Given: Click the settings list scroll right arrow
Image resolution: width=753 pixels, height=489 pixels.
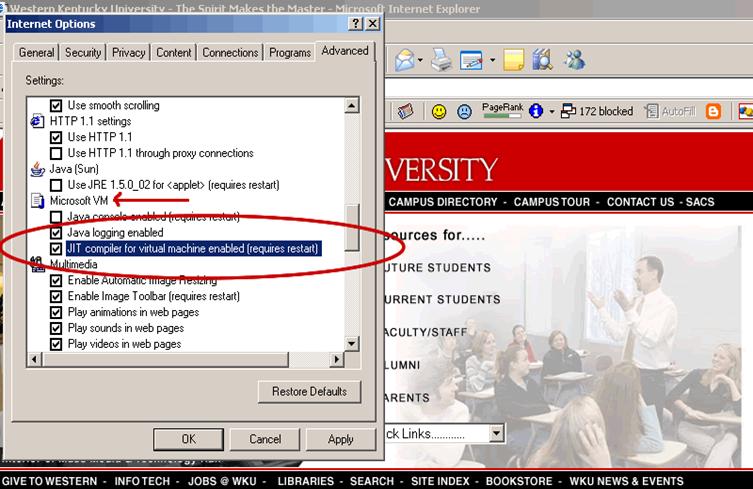Looking at the screenshot, I should click(337, 359).
